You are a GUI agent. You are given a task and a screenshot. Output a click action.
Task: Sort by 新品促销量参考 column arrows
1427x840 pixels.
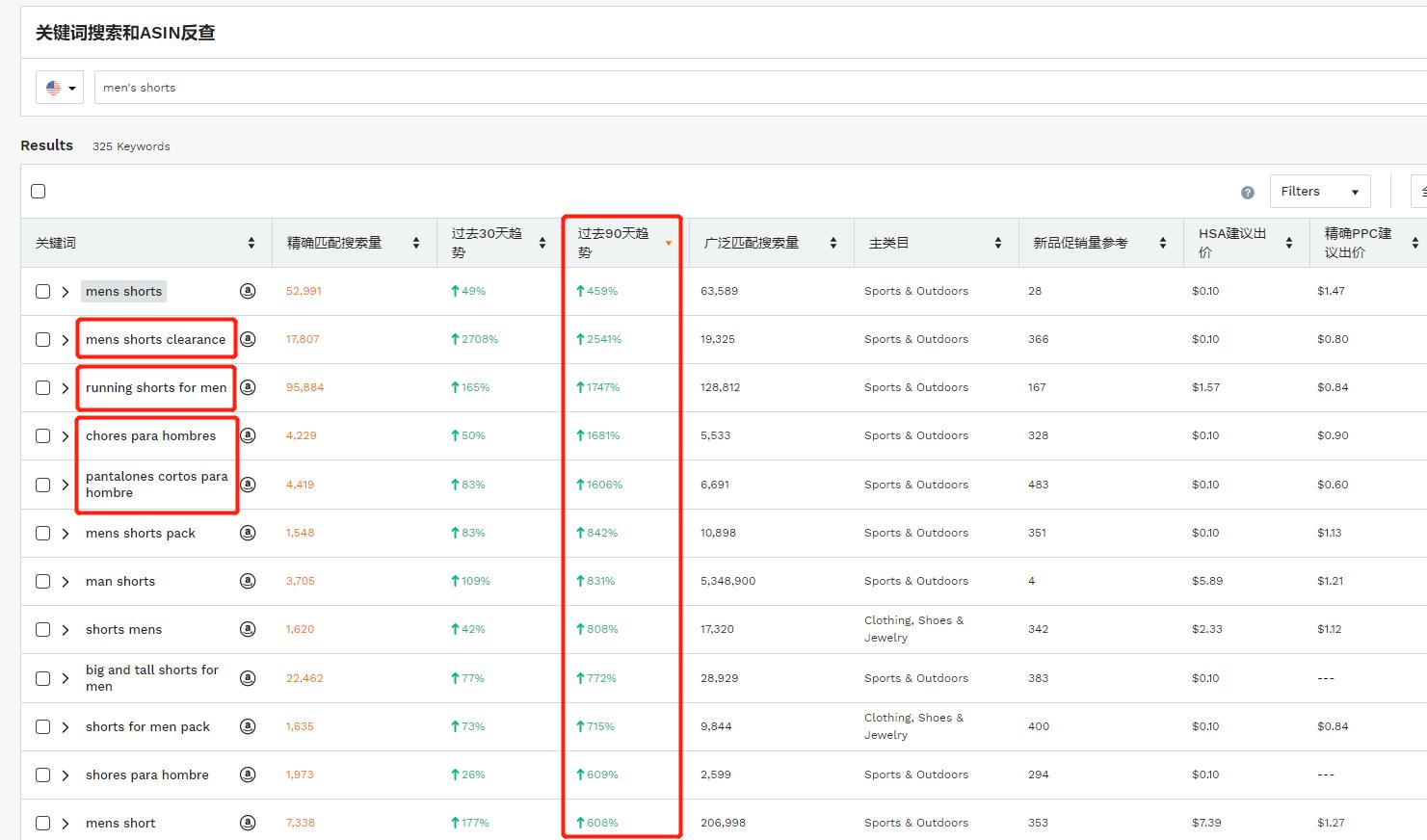[1163, 244]
